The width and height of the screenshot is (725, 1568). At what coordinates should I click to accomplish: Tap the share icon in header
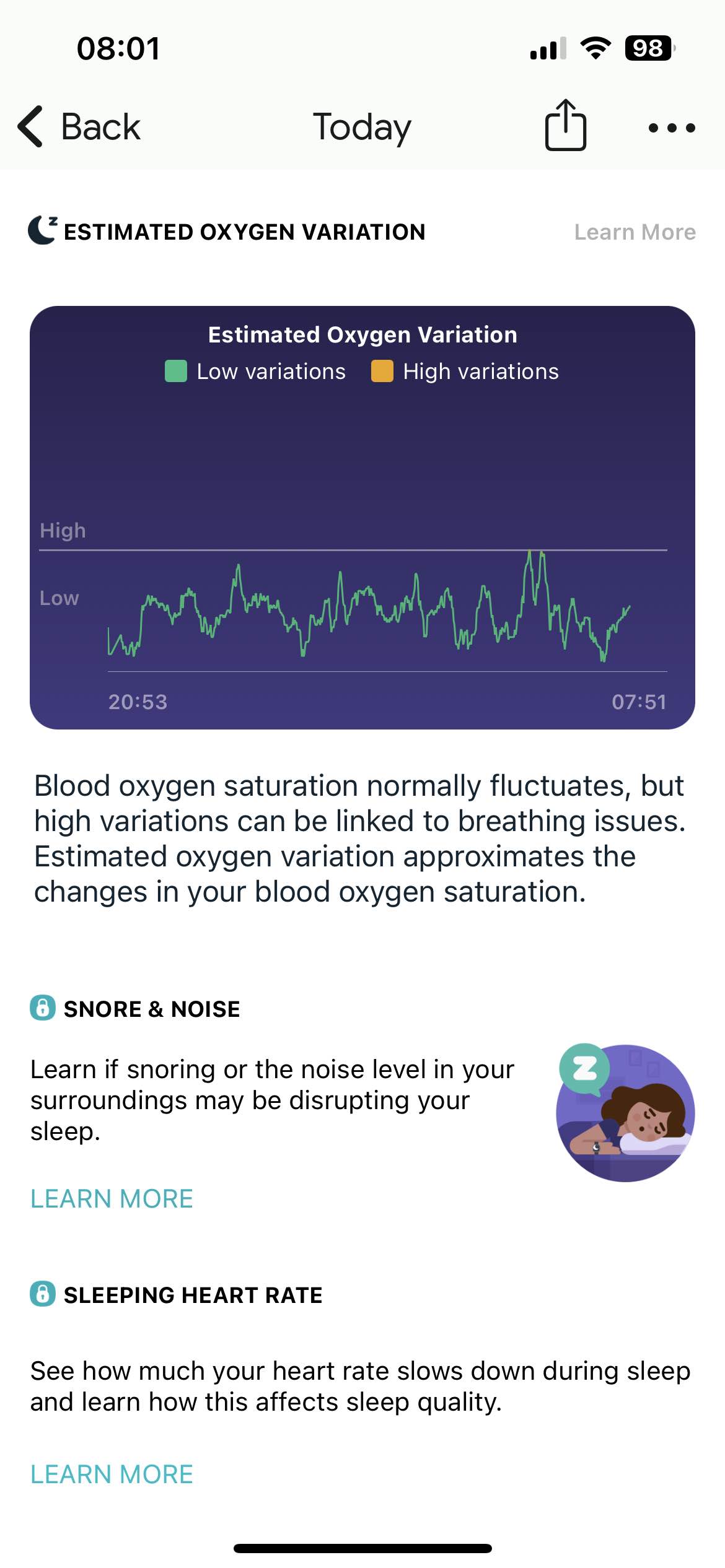(x=565, y=125)
